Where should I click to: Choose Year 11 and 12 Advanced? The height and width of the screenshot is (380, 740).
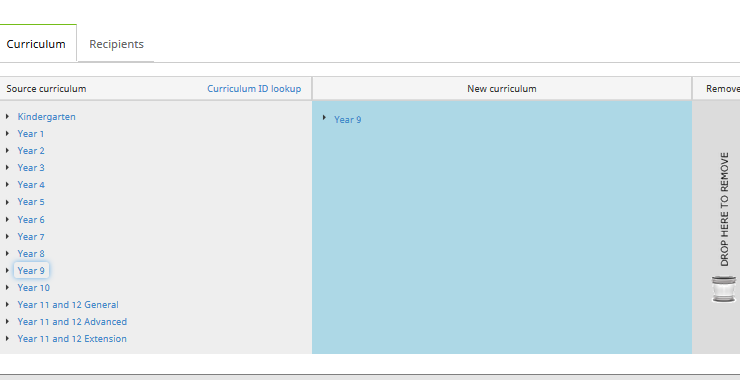pyautogui.click(x=72, y=321)
